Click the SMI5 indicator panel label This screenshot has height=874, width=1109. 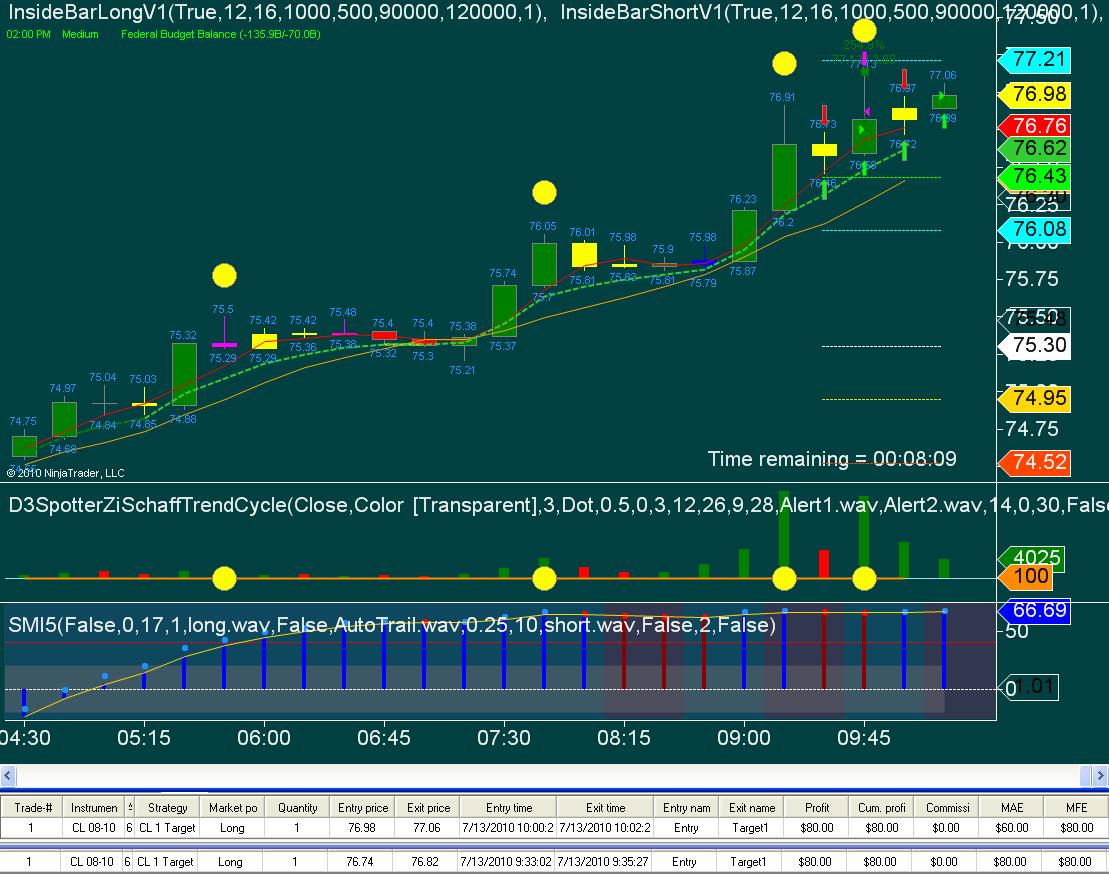pos(392,625)
